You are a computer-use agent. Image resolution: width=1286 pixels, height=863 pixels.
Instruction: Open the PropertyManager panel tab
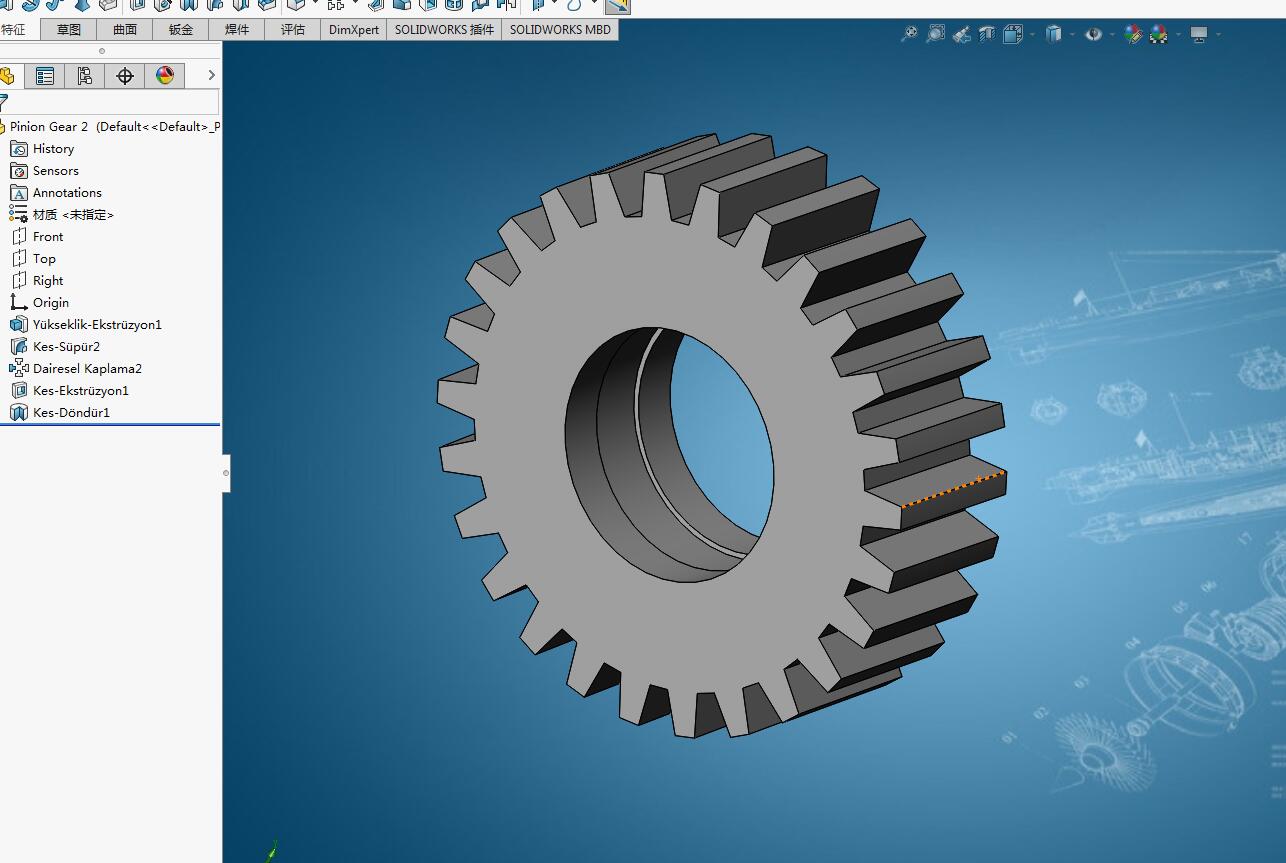44,76
